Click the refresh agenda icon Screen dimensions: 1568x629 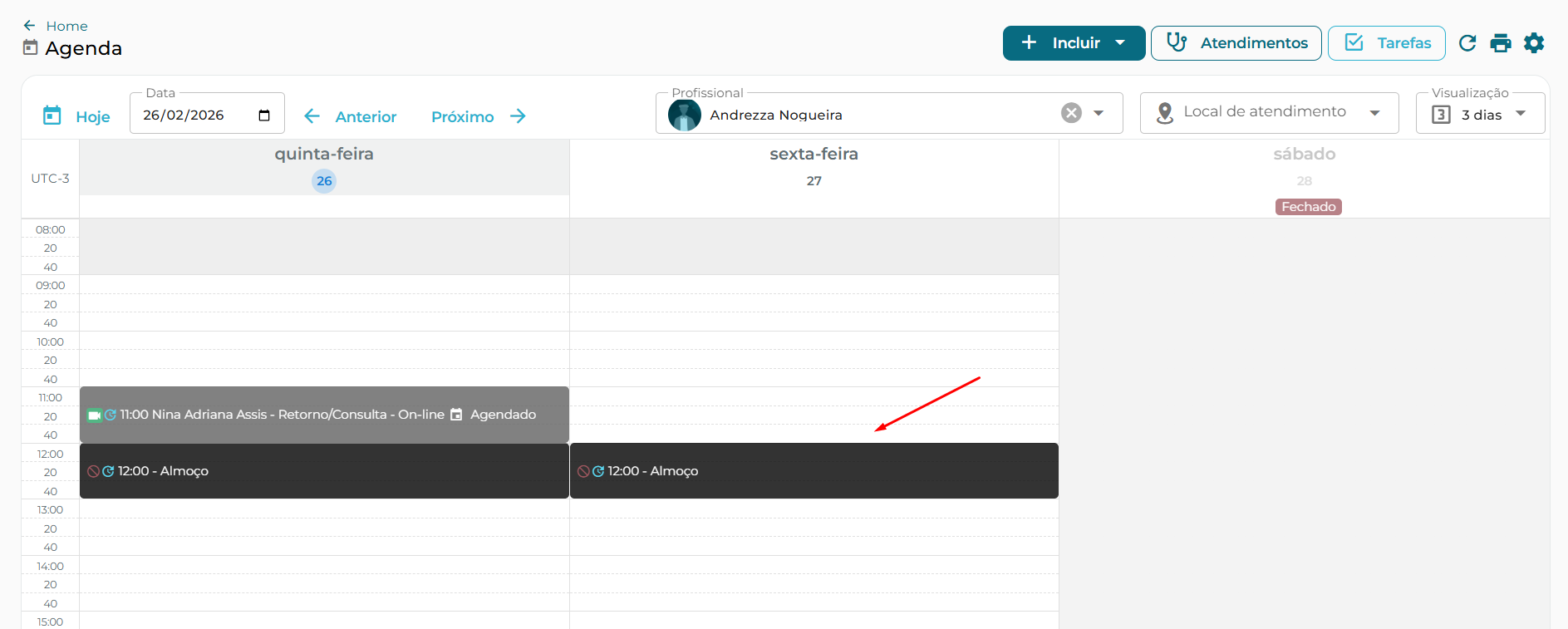click(x=1467, y=43)
